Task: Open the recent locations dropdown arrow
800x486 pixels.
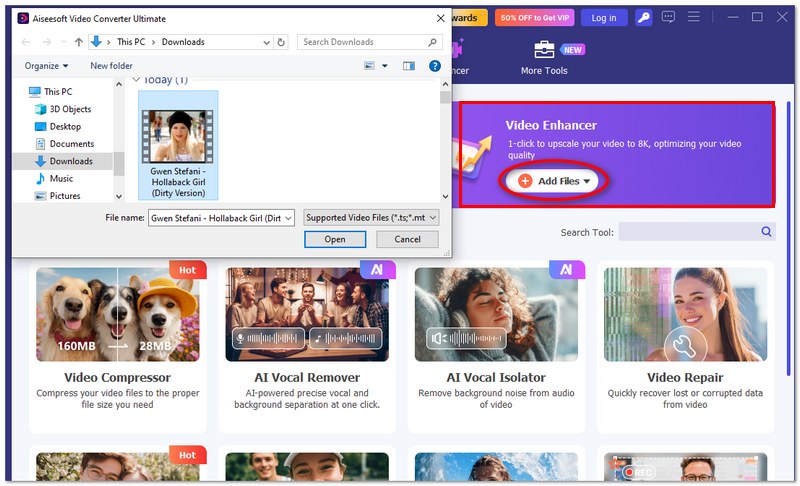Action: pyautogui.click(x=63, y=42)
